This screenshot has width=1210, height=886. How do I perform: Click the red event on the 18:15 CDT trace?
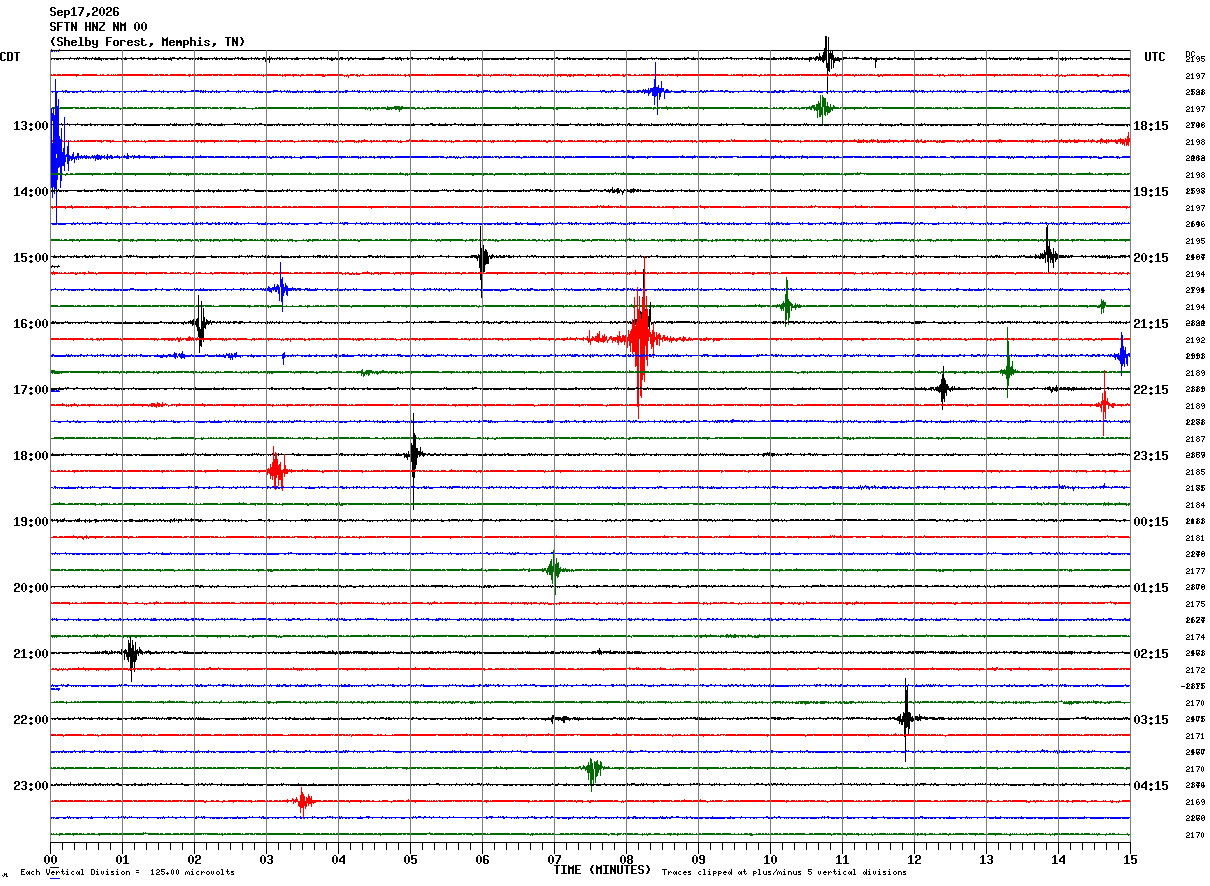pyautogui.click(x=277, y=470)
